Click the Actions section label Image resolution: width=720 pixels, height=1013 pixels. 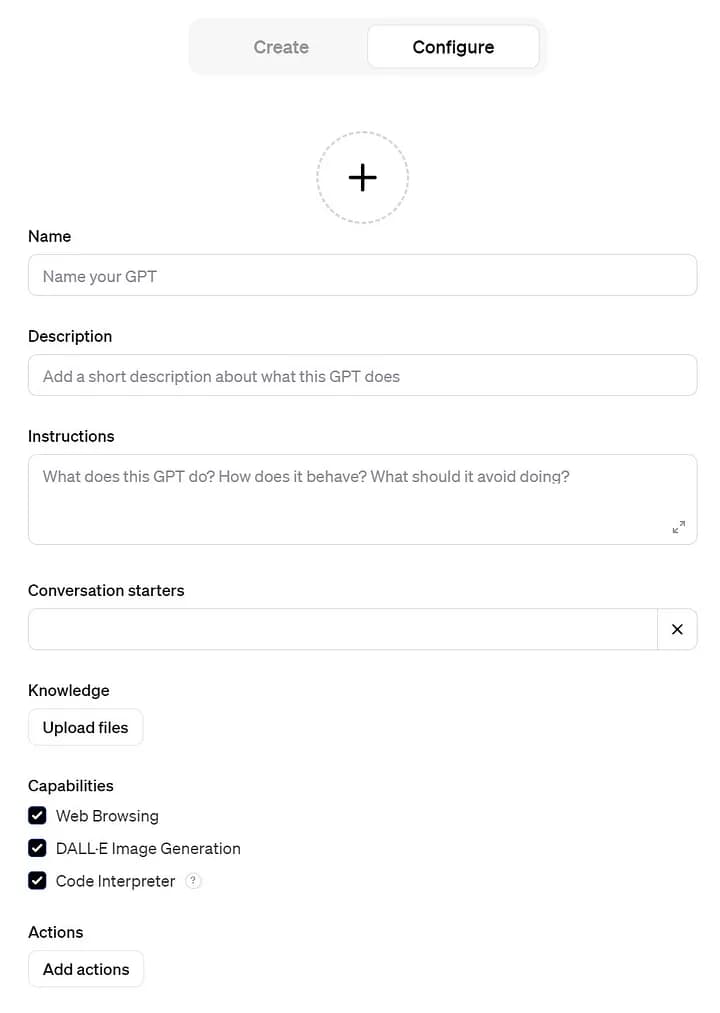(55, 932)
